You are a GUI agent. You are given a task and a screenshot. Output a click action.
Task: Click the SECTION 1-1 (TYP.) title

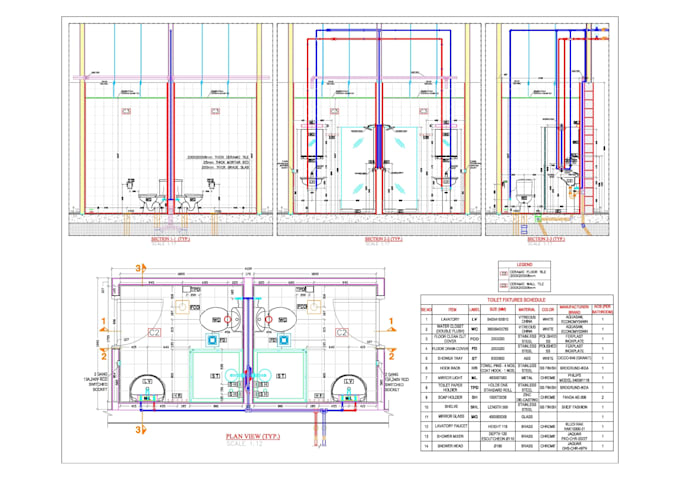(170, 239)
